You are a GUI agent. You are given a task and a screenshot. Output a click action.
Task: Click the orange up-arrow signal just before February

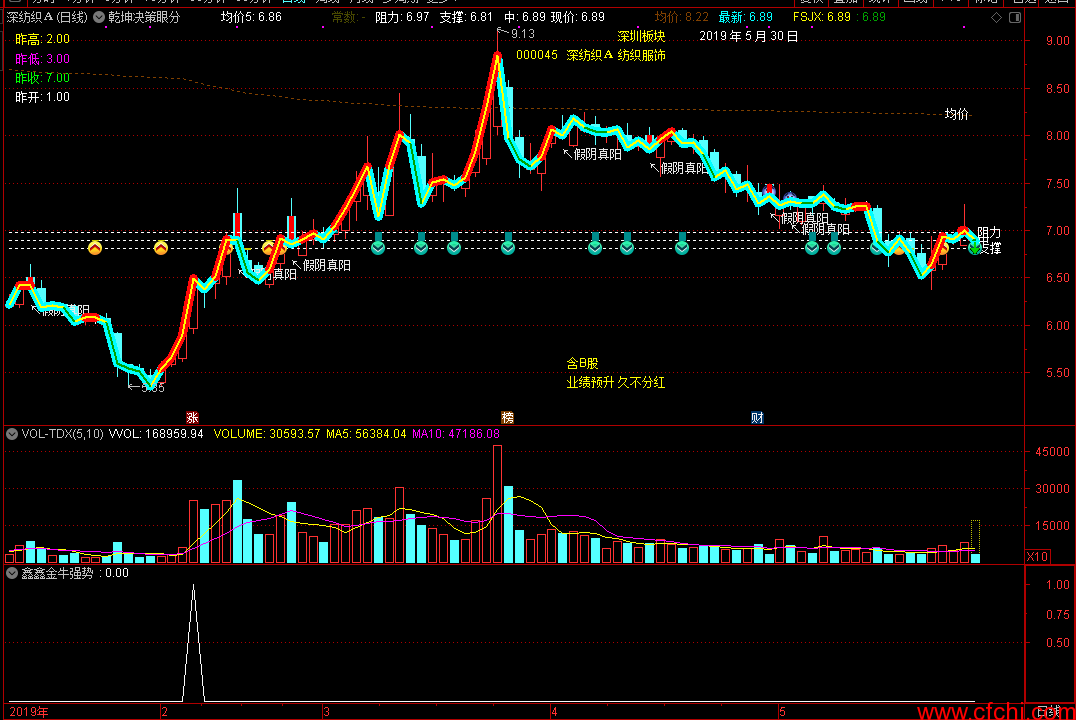pyautogui.click(x=161, y=248)
